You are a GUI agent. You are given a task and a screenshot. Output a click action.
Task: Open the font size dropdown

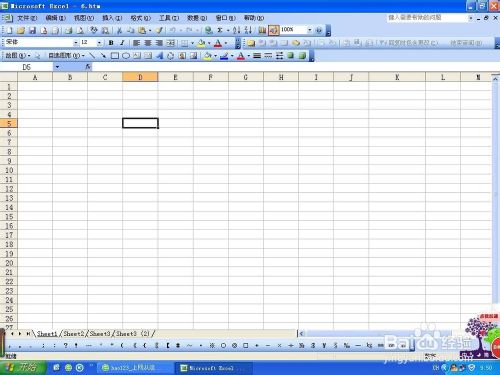click(x=99, y=43)
